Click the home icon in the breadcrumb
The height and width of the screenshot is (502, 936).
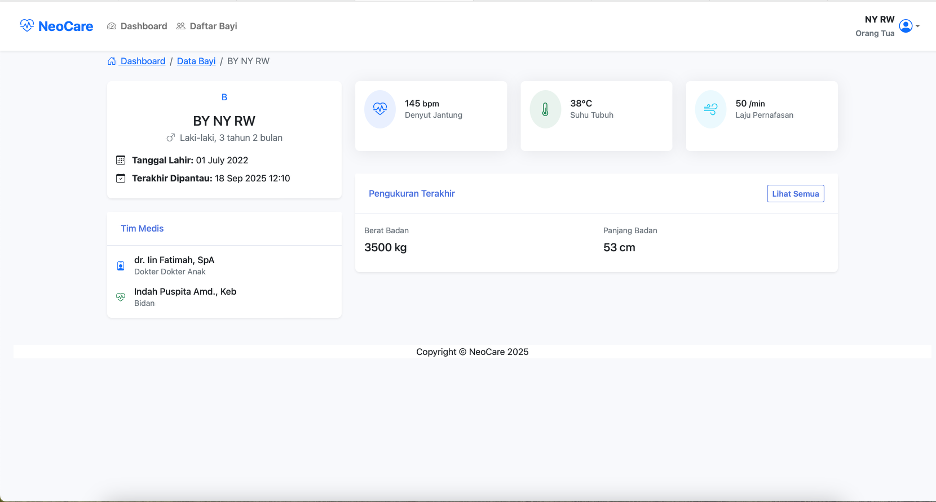coord(112,61)
